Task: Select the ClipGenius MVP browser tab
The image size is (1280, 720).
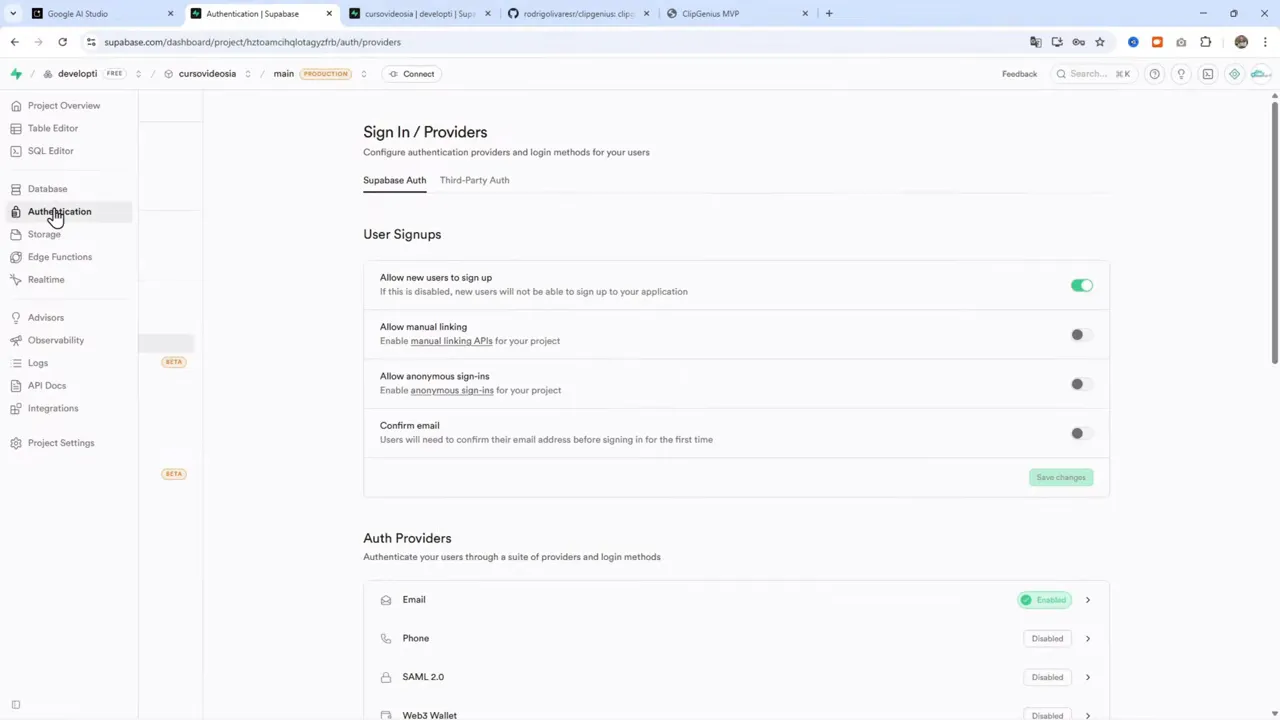Action: (x=710, y=13)
